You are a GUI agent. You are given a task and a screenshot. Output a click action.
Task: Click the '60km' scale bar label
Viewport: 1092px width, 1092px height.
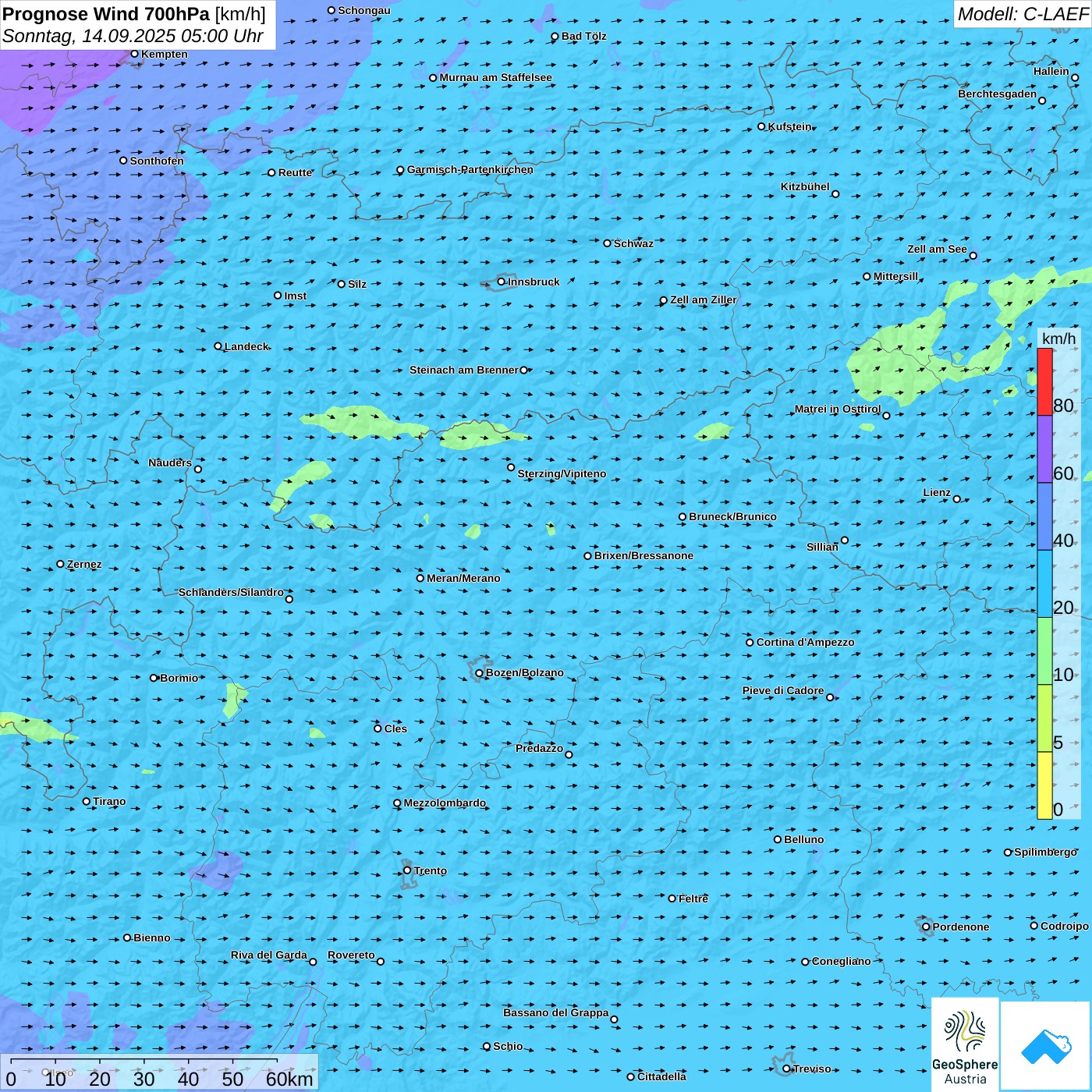(289, 1079)
